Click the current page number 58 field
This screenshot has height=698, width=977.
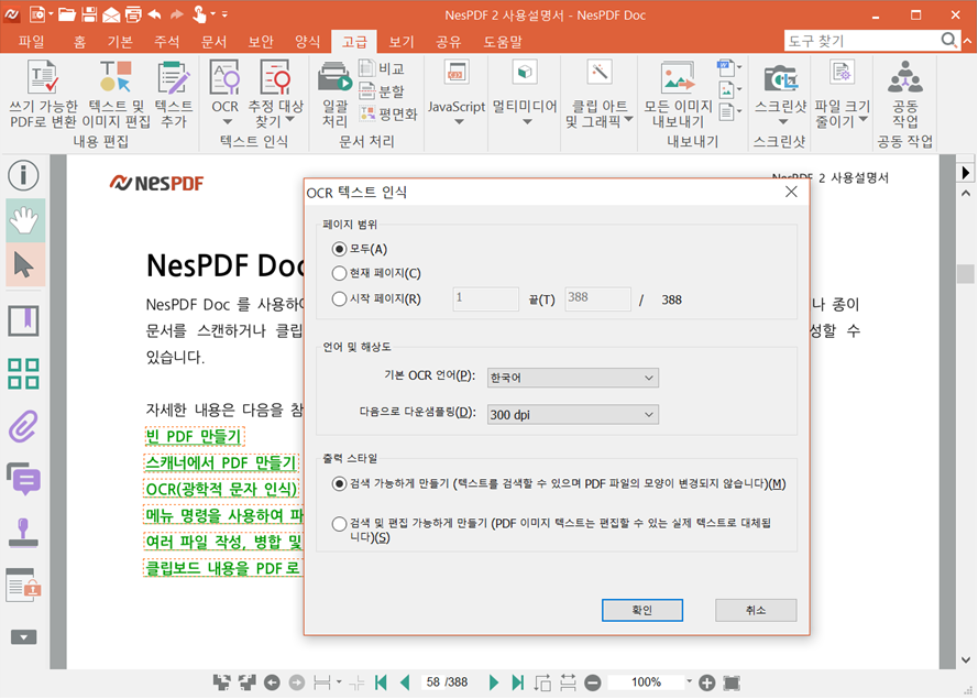(x=434, y=682)
